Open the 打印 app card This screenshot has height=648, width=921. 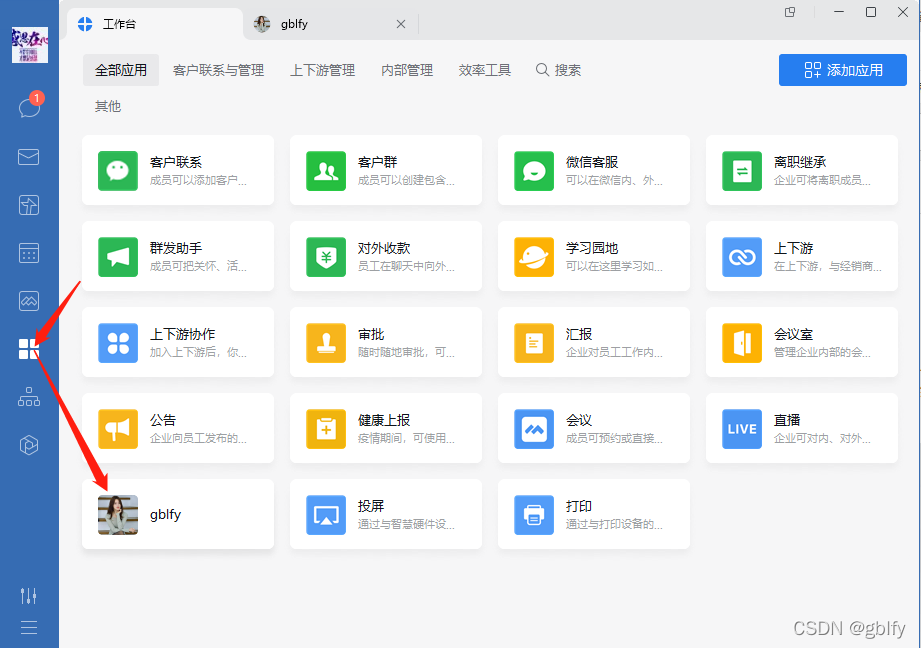point(594,514)
